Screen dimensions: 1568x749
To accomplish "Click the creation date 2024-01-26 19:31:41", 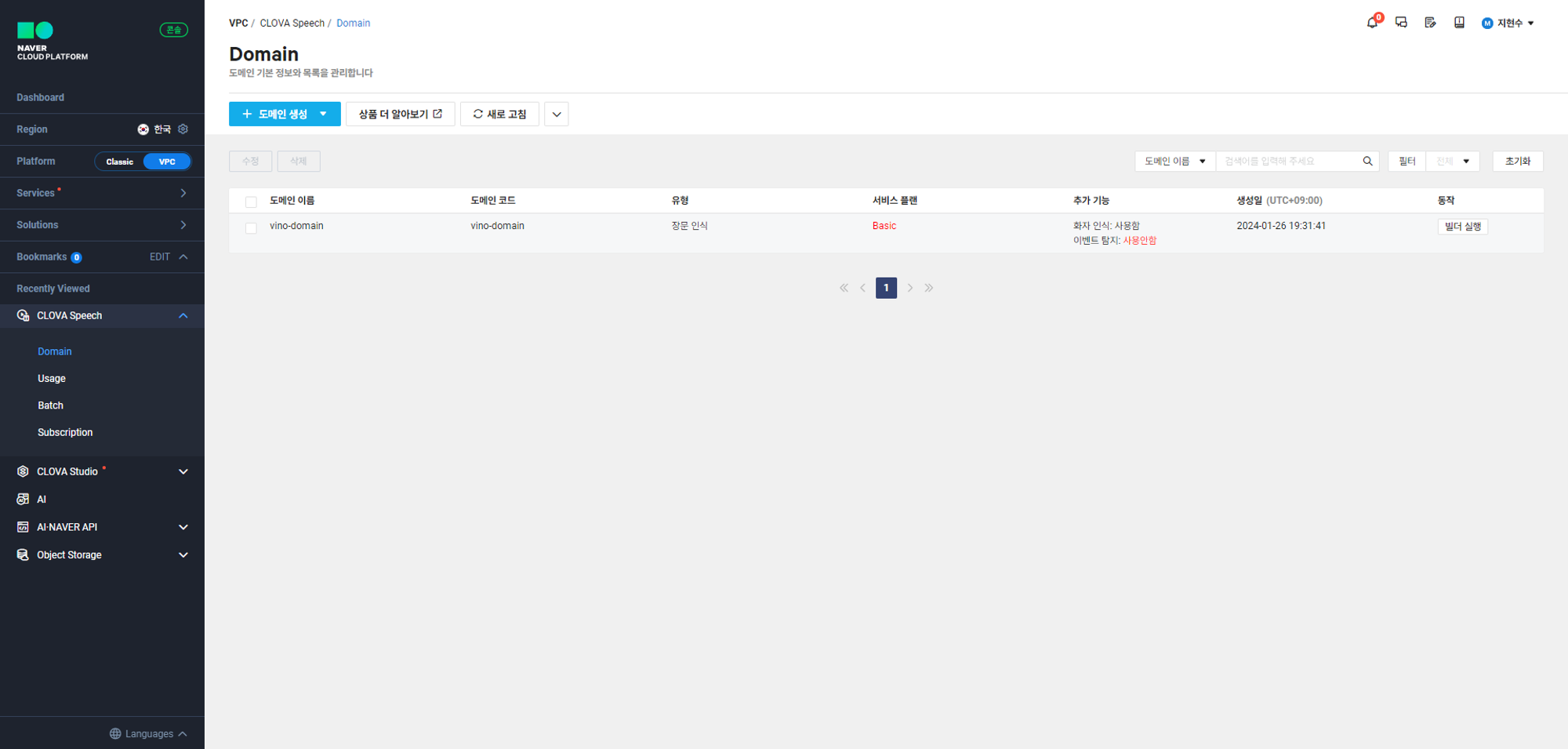I will [1281, 226].
